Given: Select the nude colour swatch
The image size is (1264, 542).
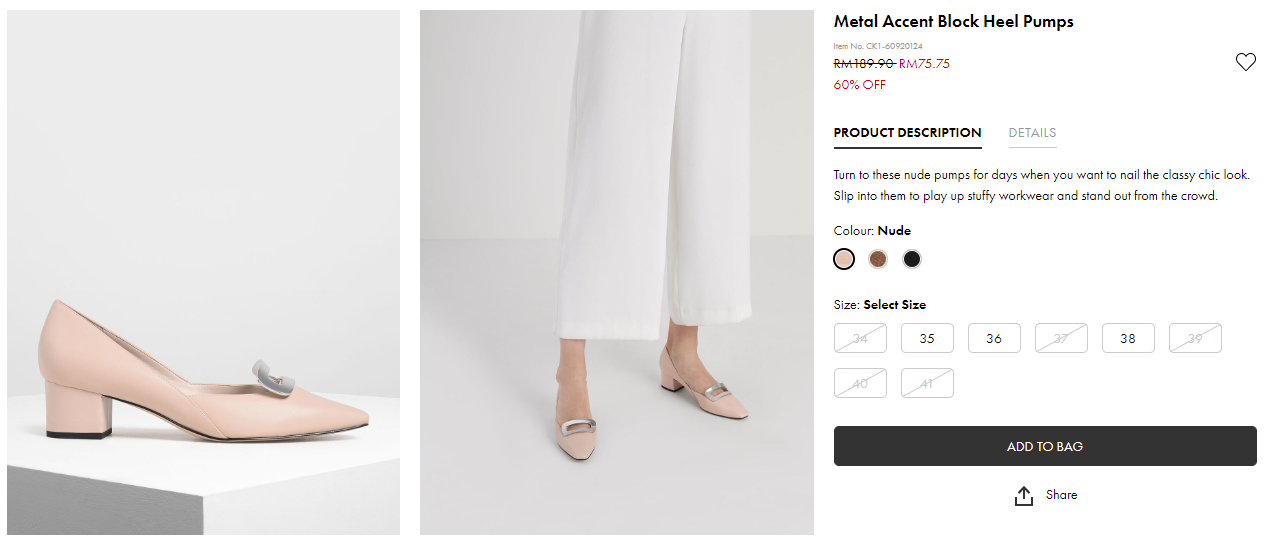Looking at the screenshot, I should coord(844,259).
